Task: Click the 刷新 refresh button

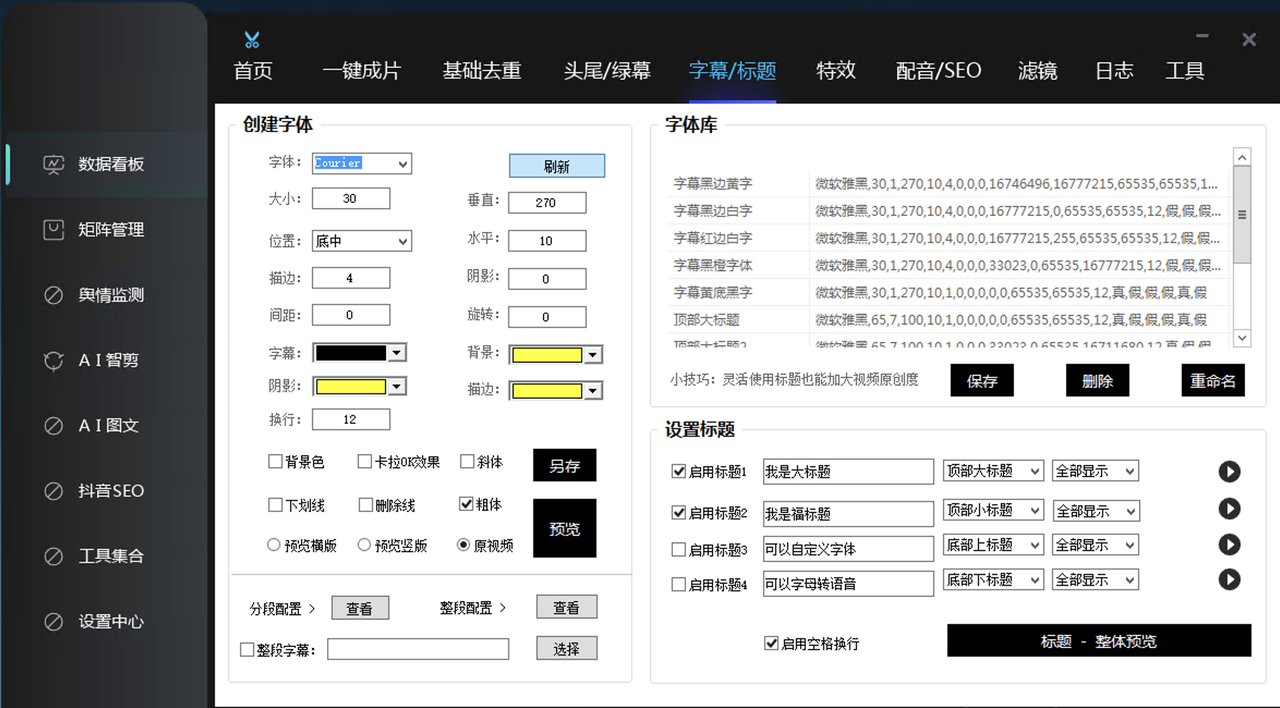Action: [x=557, y=167]
